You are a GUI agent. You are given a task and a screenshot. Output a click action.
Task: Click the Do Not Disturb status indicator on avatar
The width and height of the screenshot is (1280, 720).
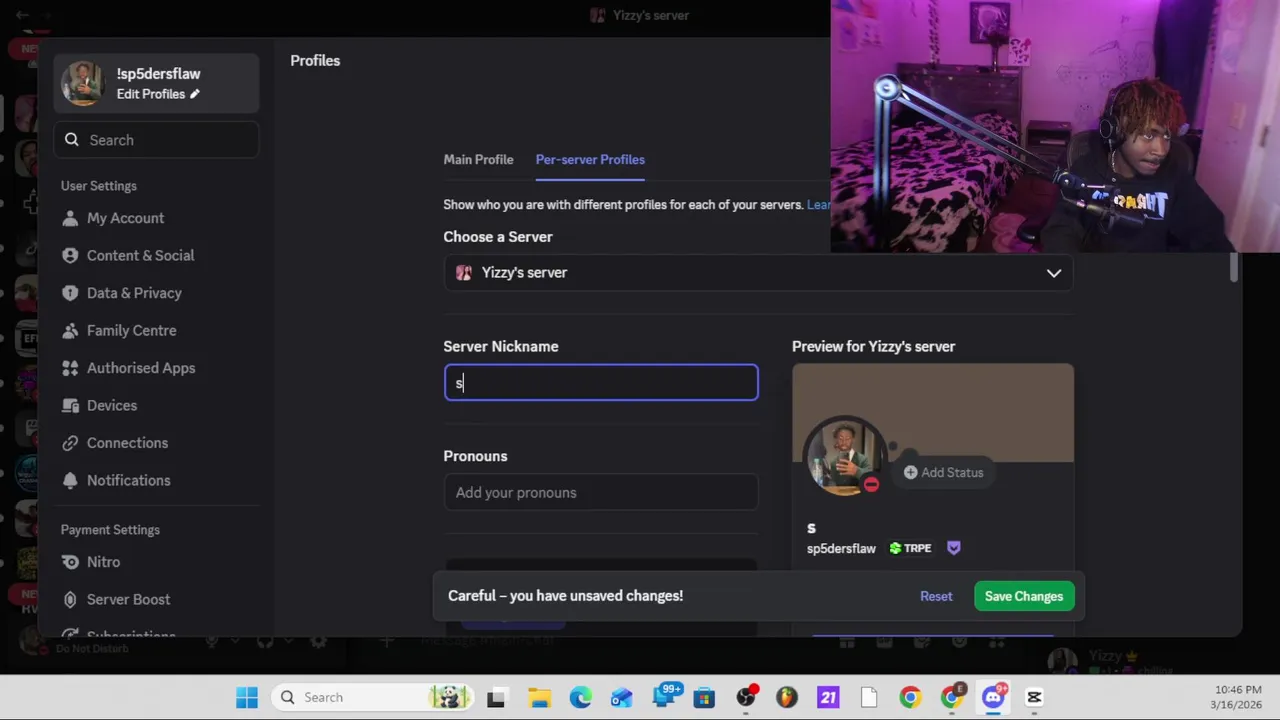[871, 485]
